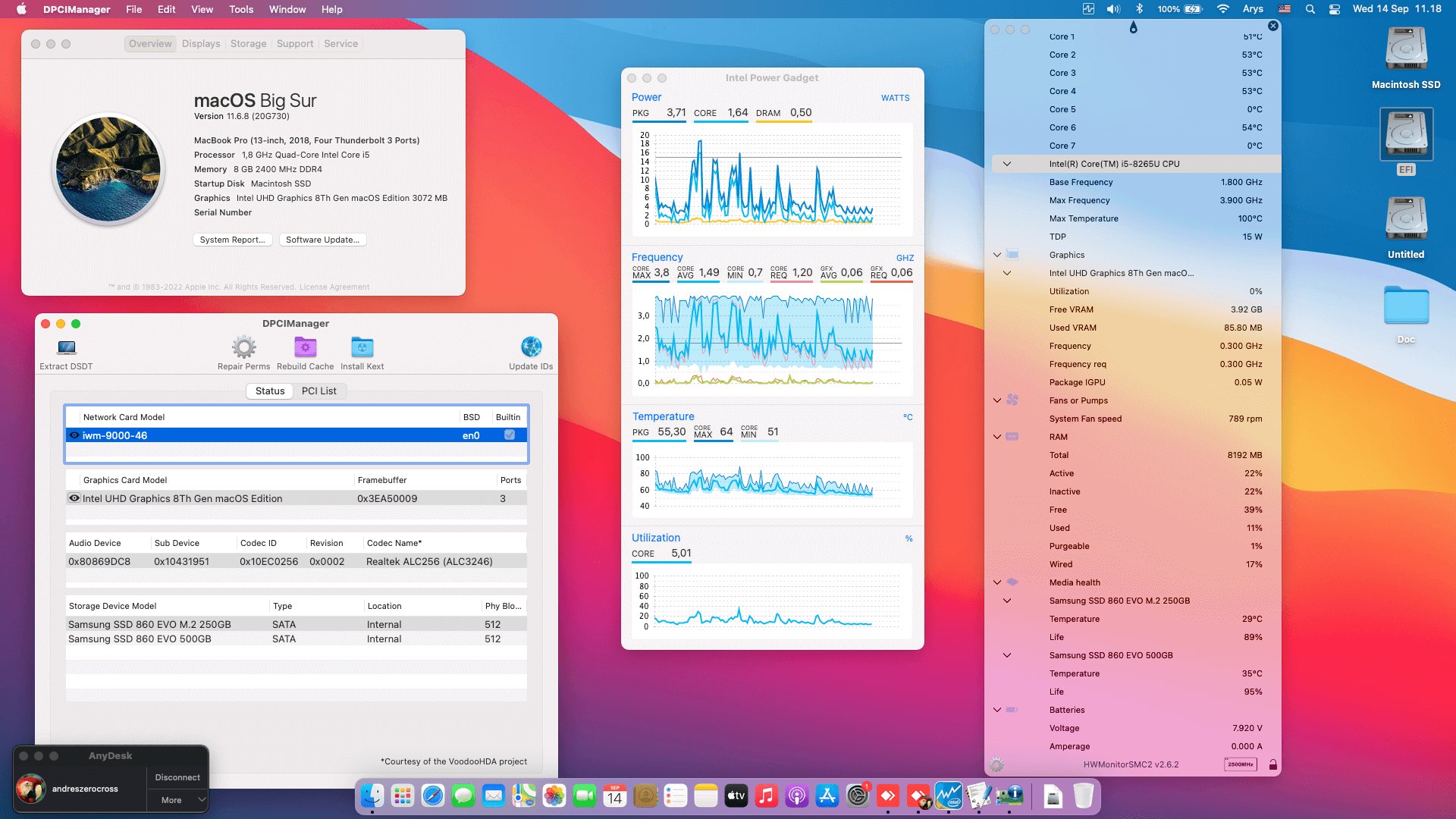Click the Graphics monitor icon in HWMonitor
The image size is (1456, 819).
[1012, 255]
